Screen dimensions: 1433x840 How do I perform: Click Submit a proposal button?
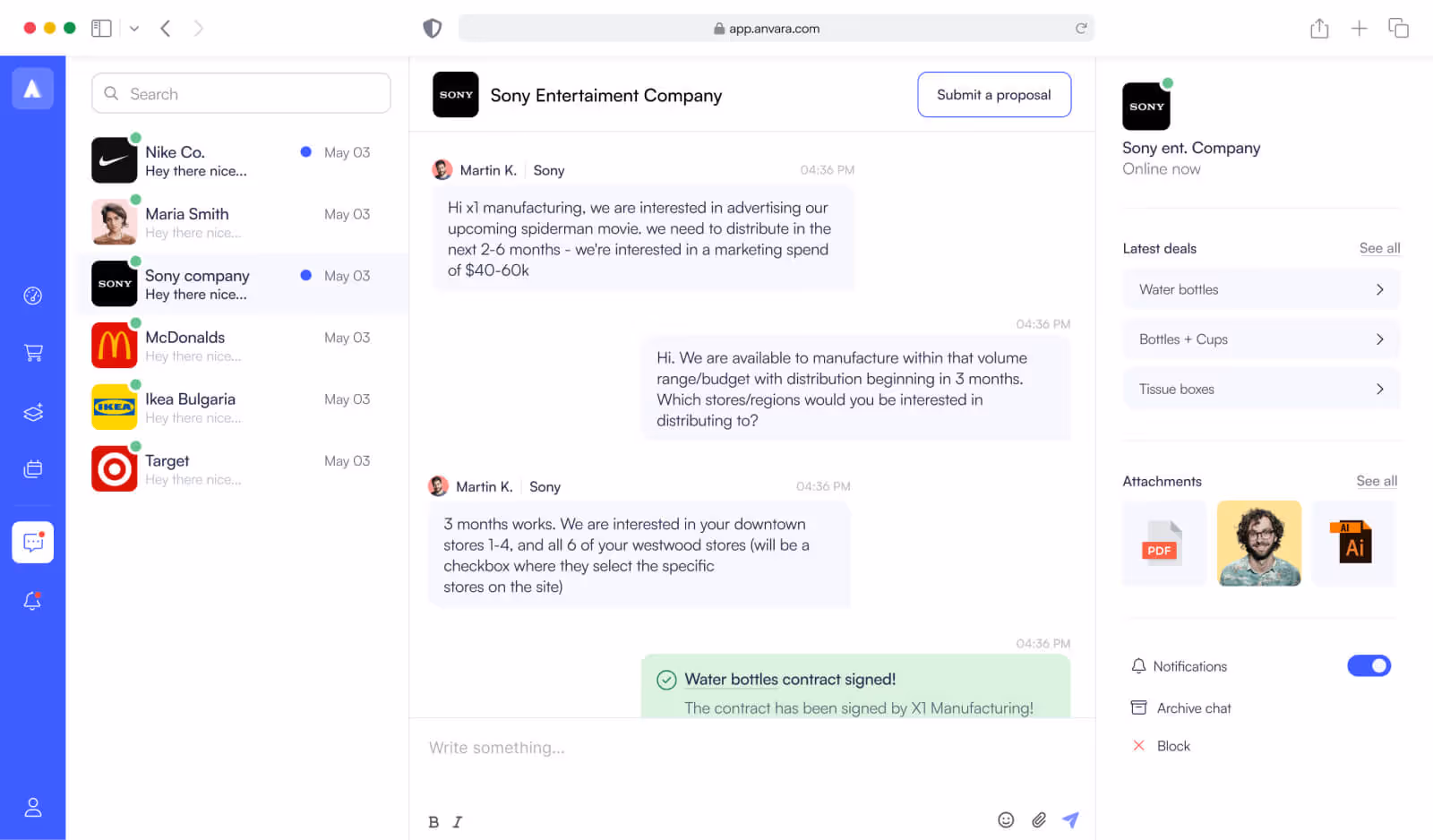[x=994, y=94]
